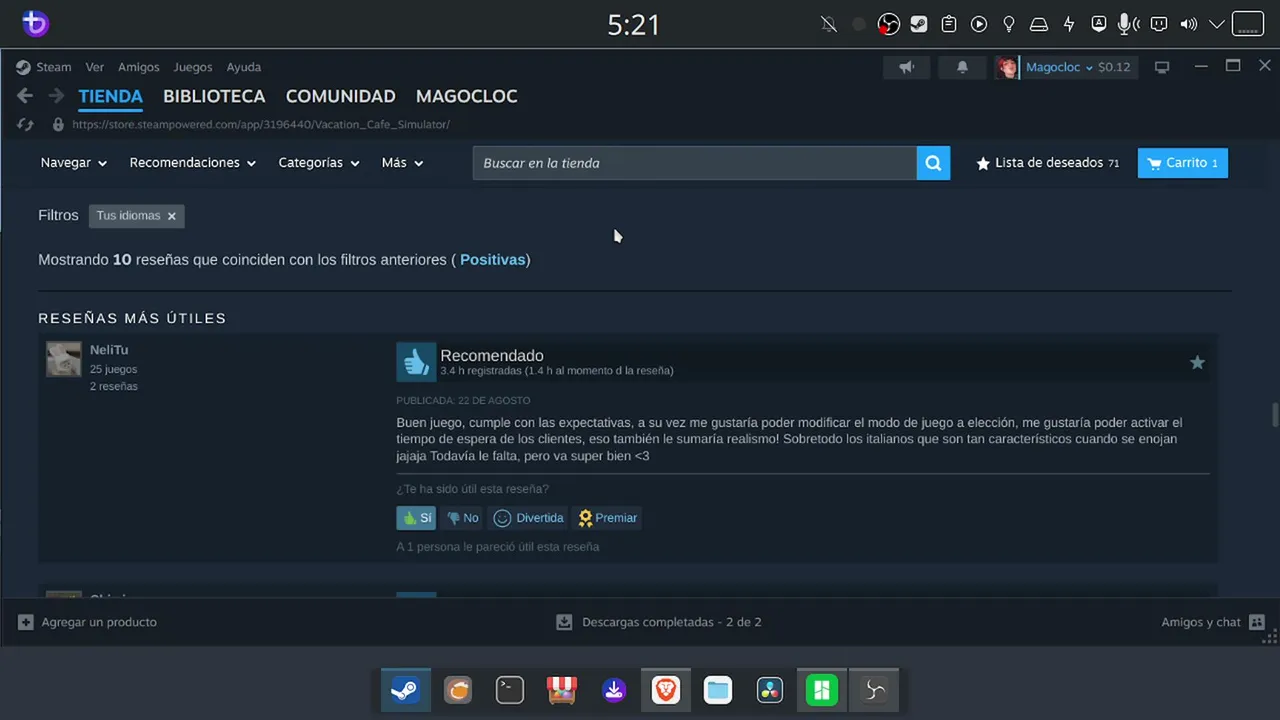Toggle the muted notifications tray icon
This screenshot has height=720, width=1280.
pos(829,24)
